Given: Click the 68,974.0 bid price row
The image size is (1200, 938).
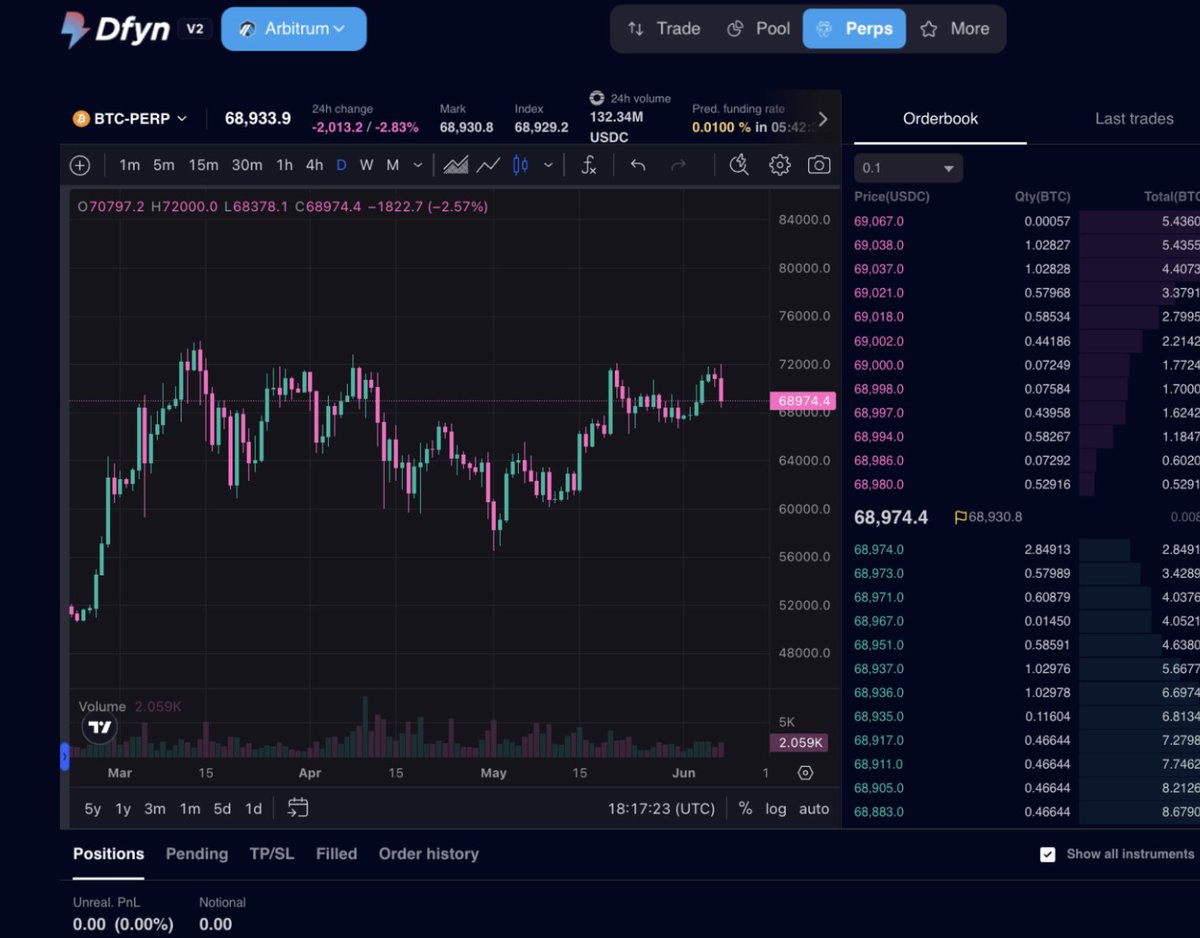Looking at the screenshot, I should (x=1027, y=549).
